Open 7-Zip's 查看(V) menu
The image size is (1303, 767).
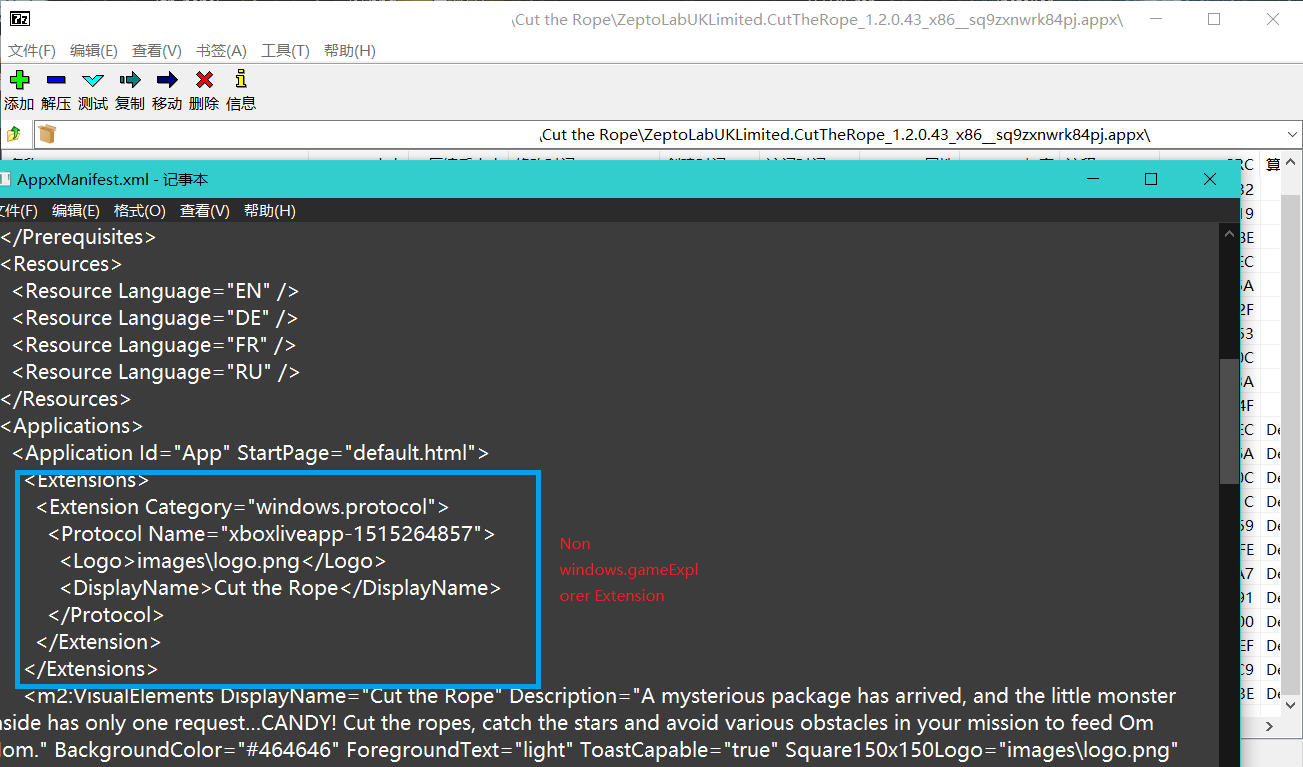[157, 51]
